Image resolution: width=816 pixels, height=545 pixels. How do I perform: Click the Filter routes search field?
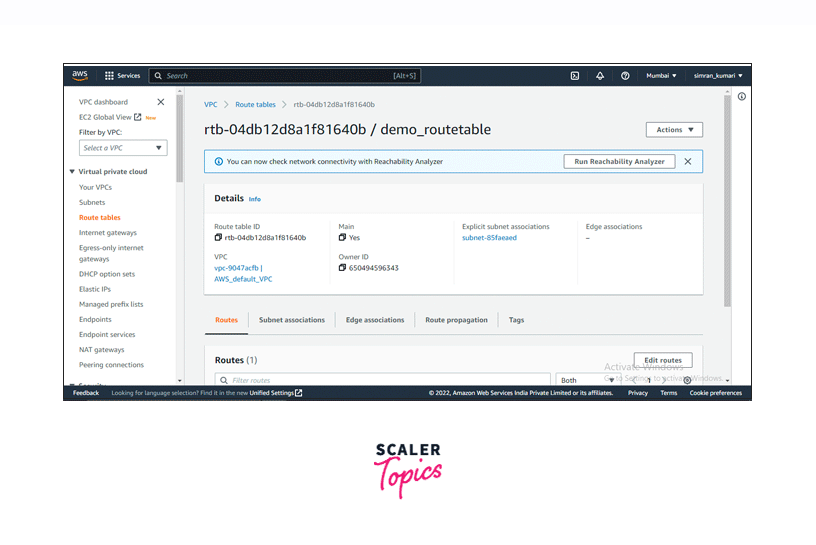point(385,380)
